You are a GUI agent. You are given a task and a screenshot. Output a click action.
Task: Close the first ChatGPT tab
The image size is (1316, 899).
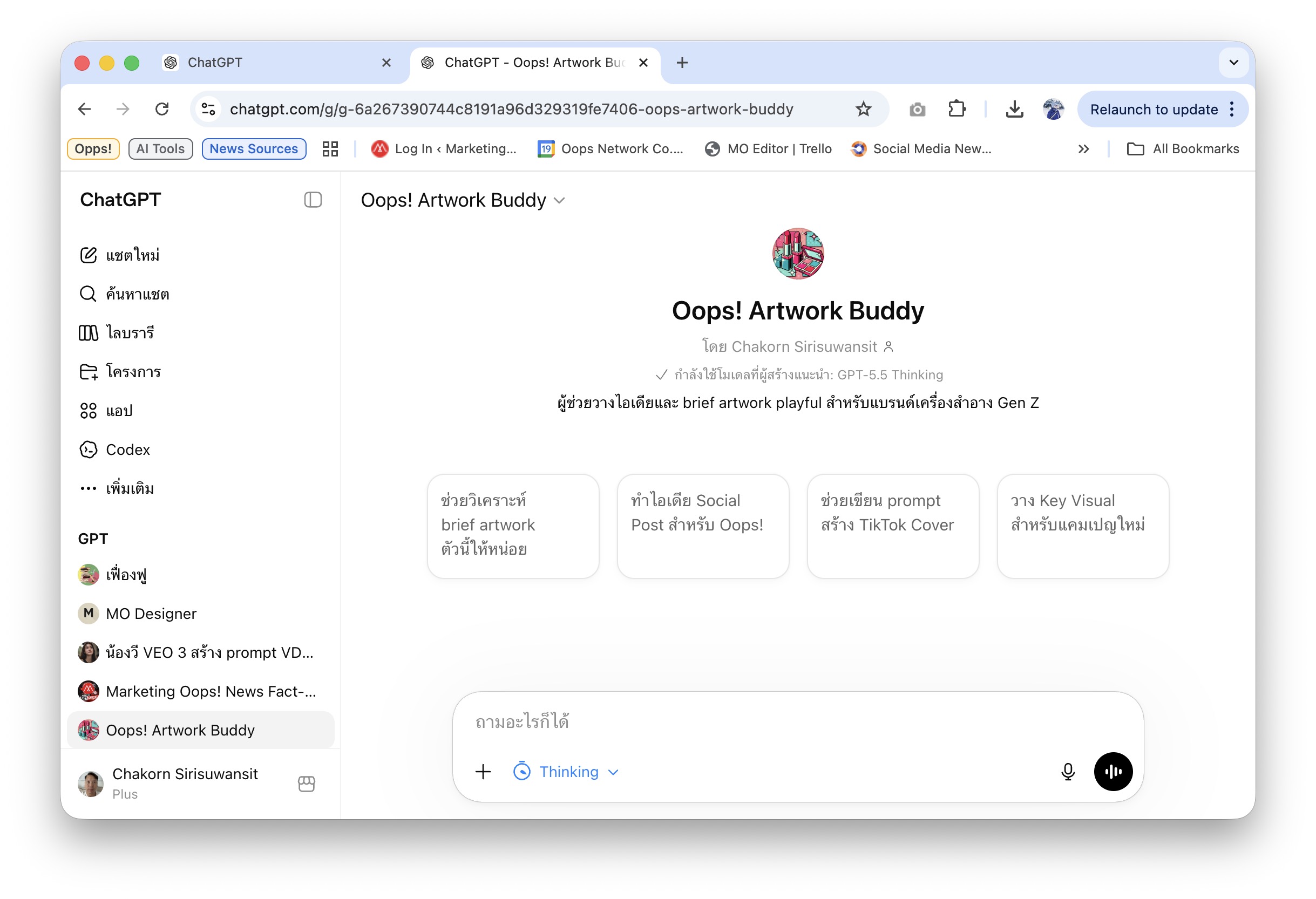click(x=386, y=62)
